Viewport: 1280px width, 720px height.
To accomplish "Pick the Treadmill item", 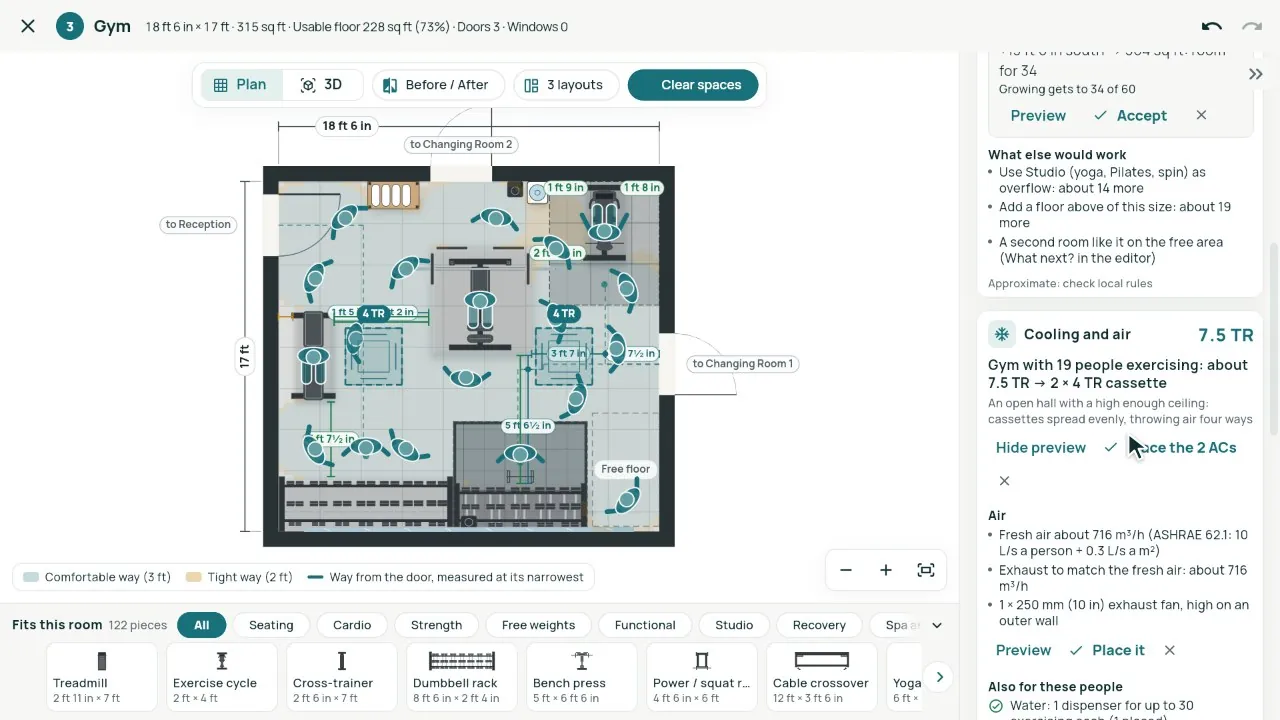I will click(102, 676).
